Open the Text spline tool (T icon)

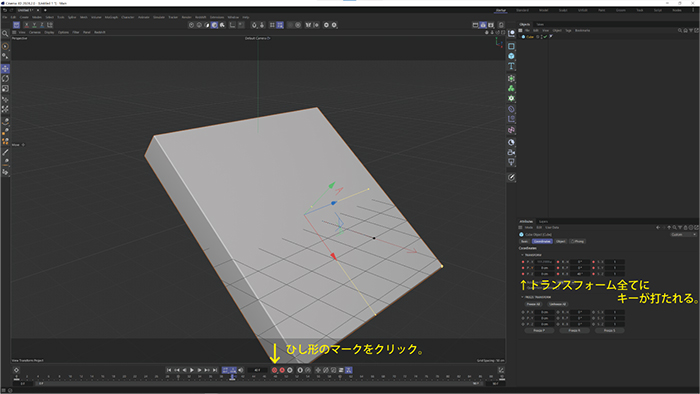[x=511, y=66]
